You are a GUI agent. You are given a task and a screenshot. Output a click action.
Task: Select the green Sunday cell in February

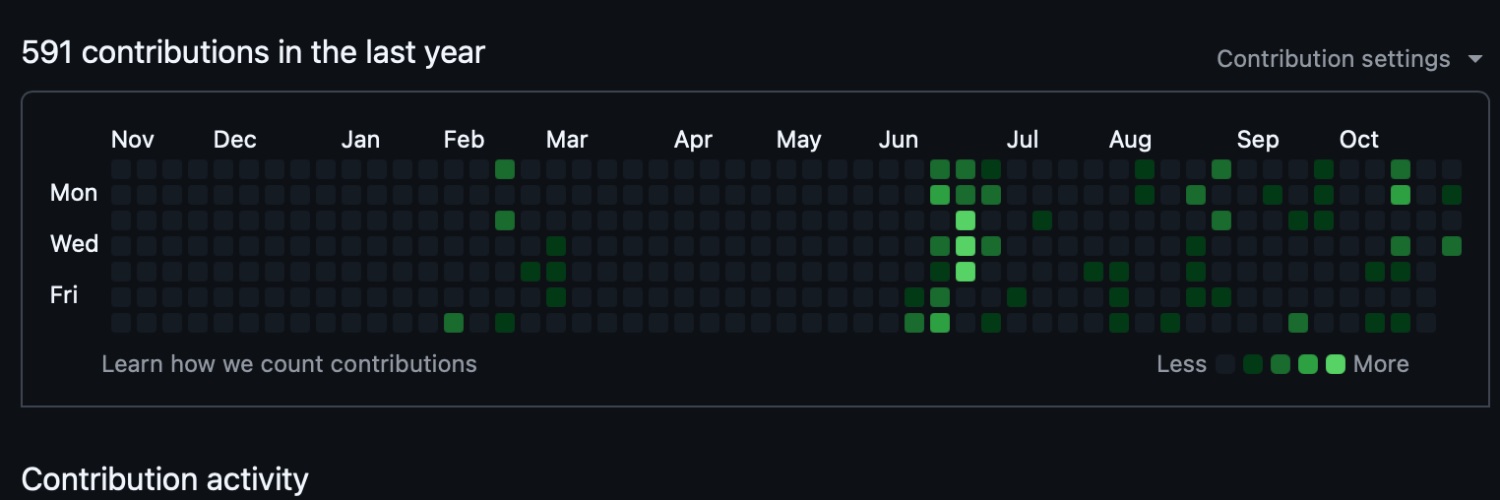click(505, 169)
